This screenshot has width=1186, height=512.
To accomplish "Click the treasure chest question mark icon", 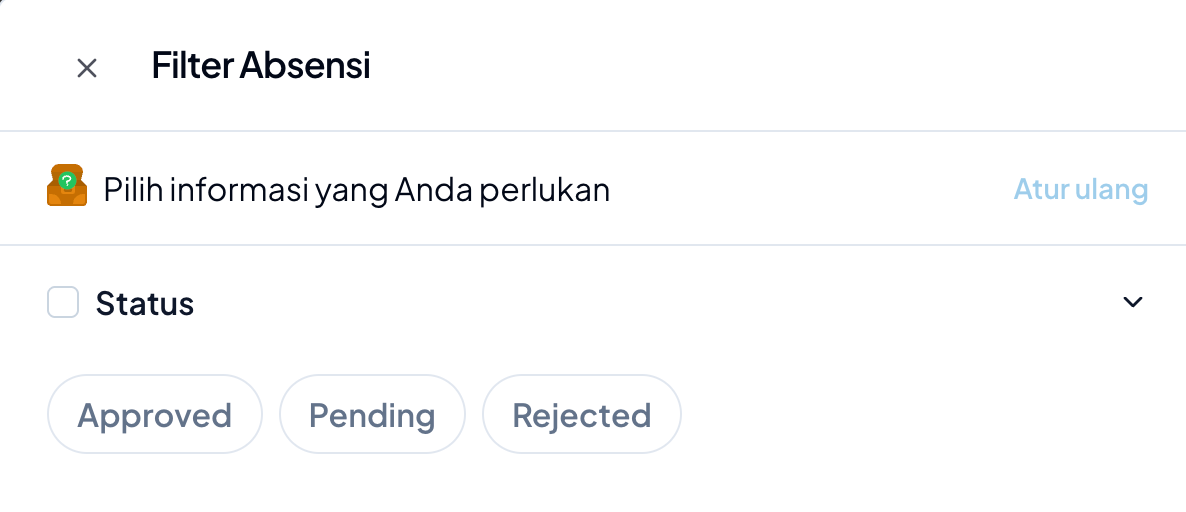I will (67, 186).
